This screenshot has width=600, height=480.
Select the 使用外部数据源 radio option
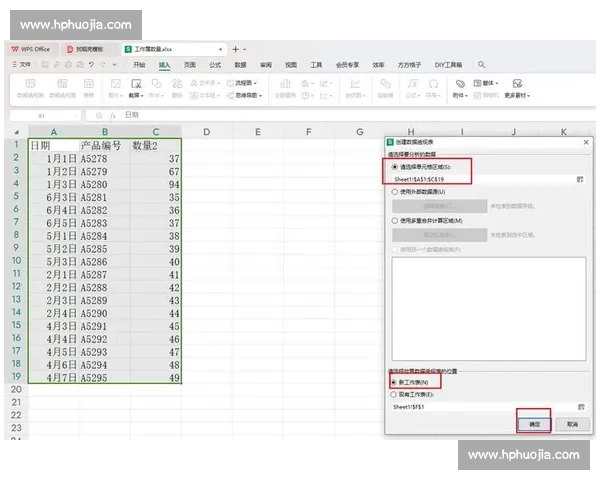coord(394,190)
